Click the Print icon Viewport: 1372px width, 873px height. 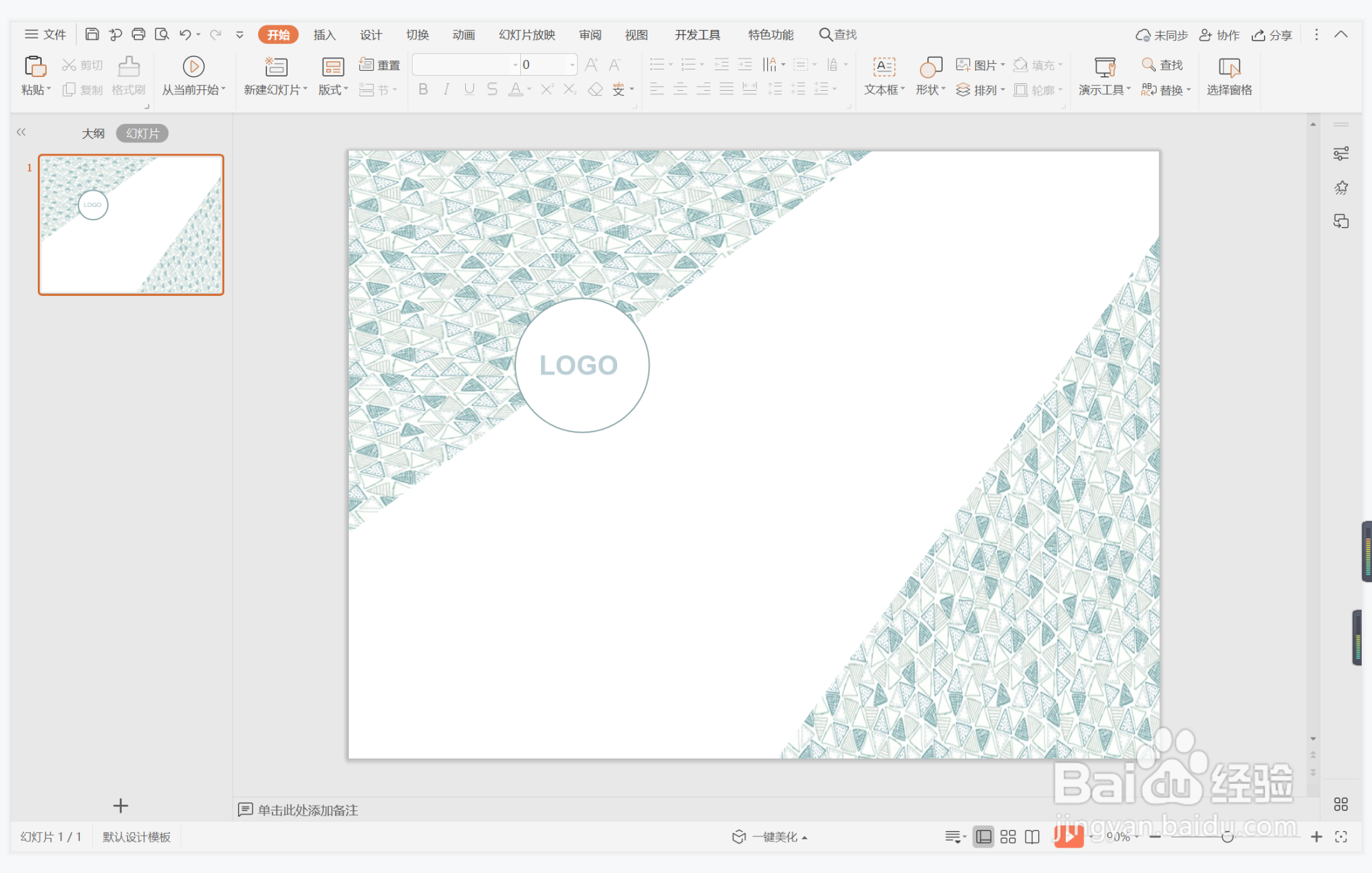[x=138, y=34]
